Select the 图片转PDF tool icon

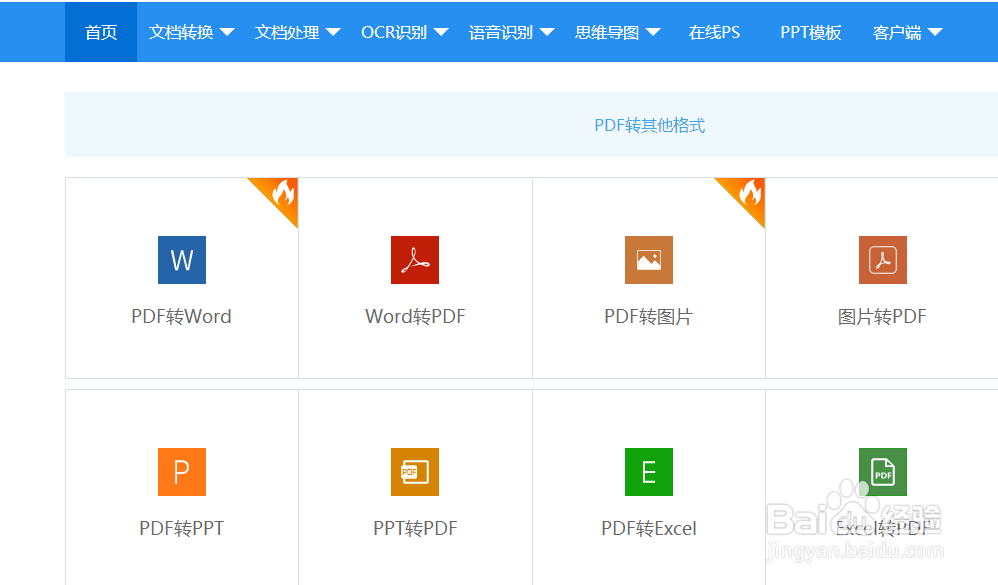(x=883, y=260)
